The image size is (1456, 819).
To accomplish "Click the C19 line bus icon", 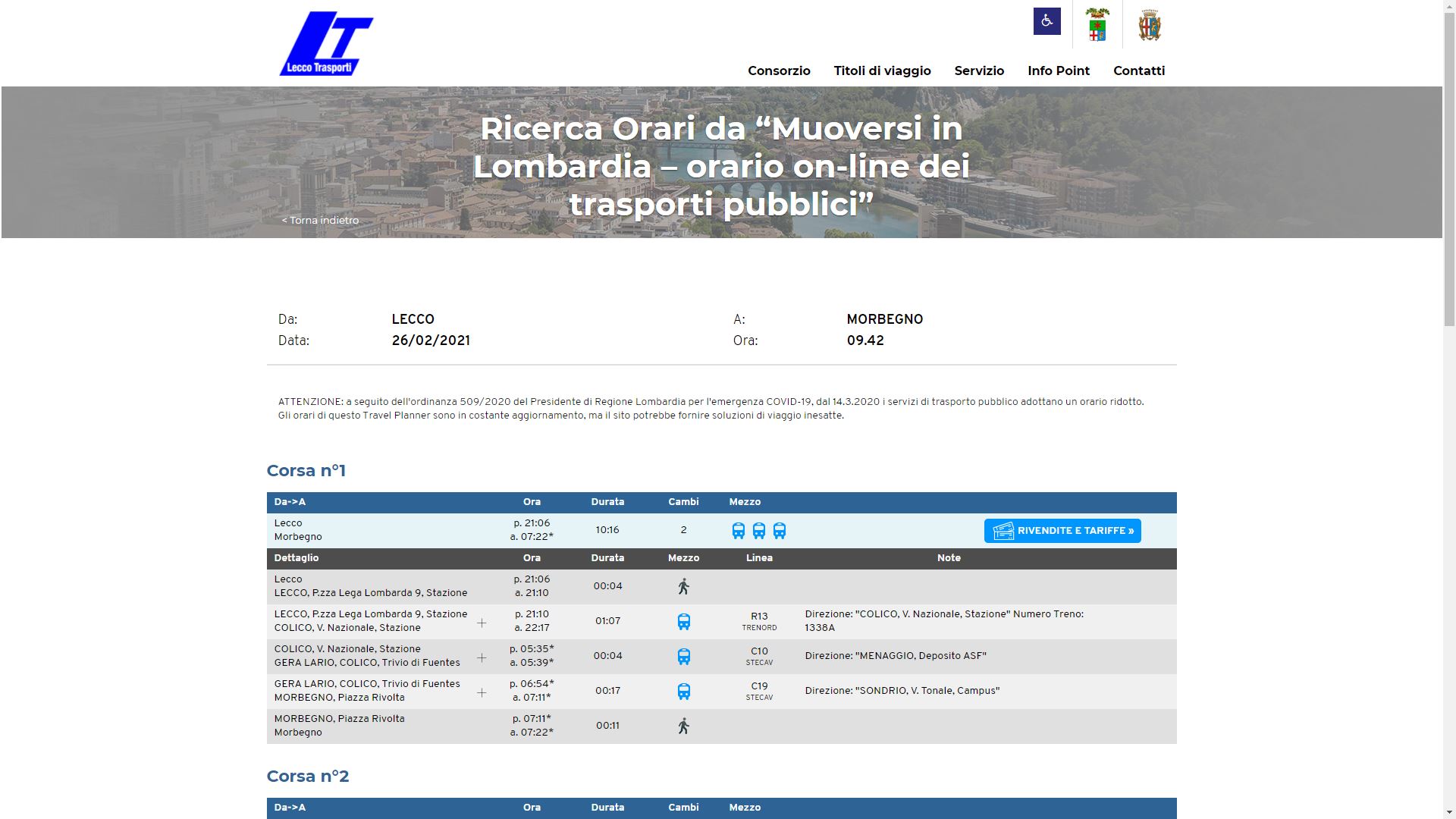I will point(683,692).
